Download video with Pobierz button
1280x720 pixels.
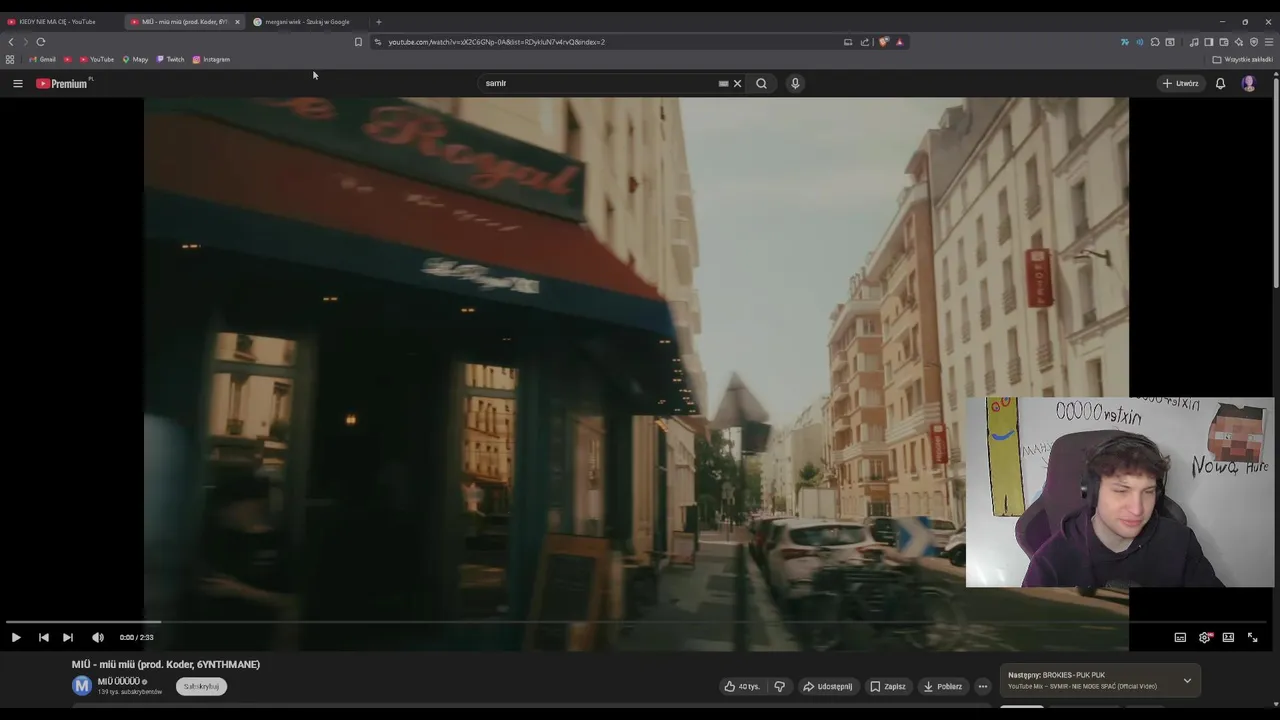click(x=943, y=686)
